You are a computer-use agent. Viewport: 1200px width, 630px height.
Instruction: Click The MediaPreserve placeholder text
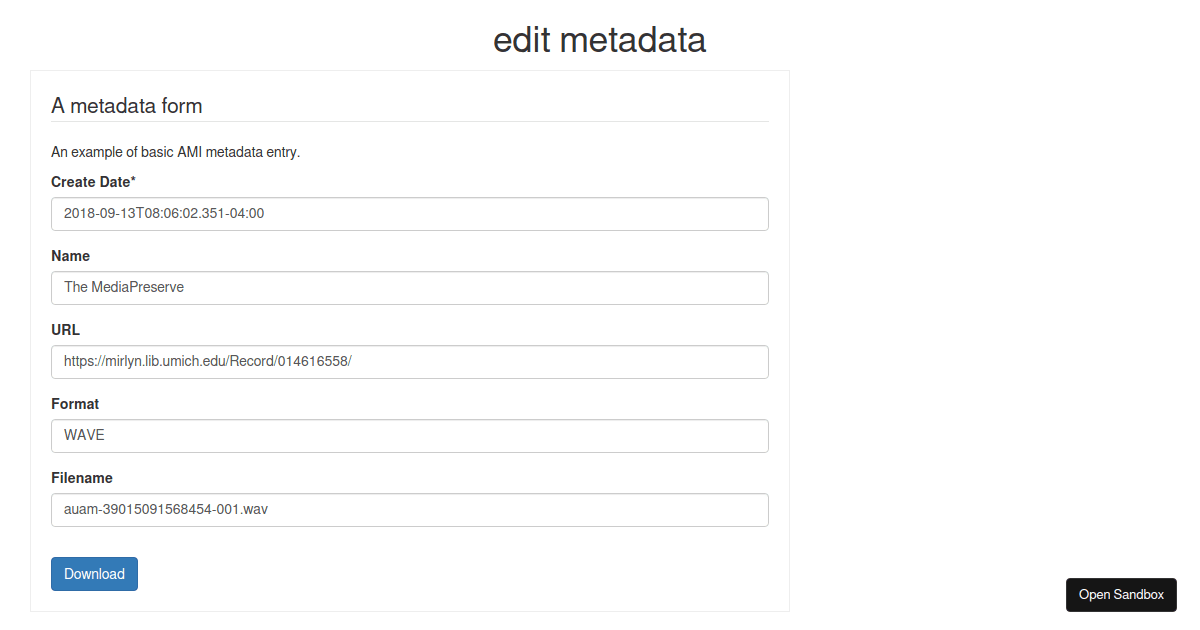(123, 287)
